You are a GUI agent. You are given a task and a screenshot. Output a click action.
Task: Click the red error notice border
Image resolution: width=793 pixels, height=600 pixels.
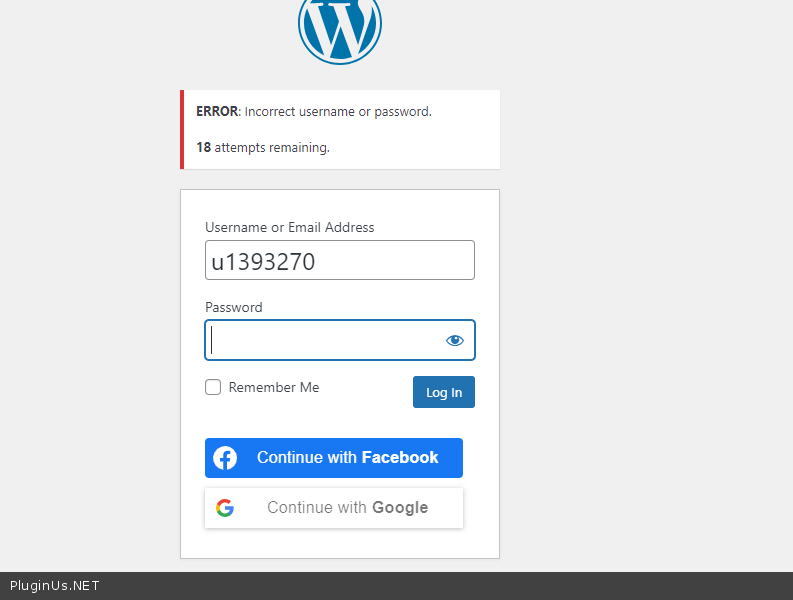coord(182,129)
